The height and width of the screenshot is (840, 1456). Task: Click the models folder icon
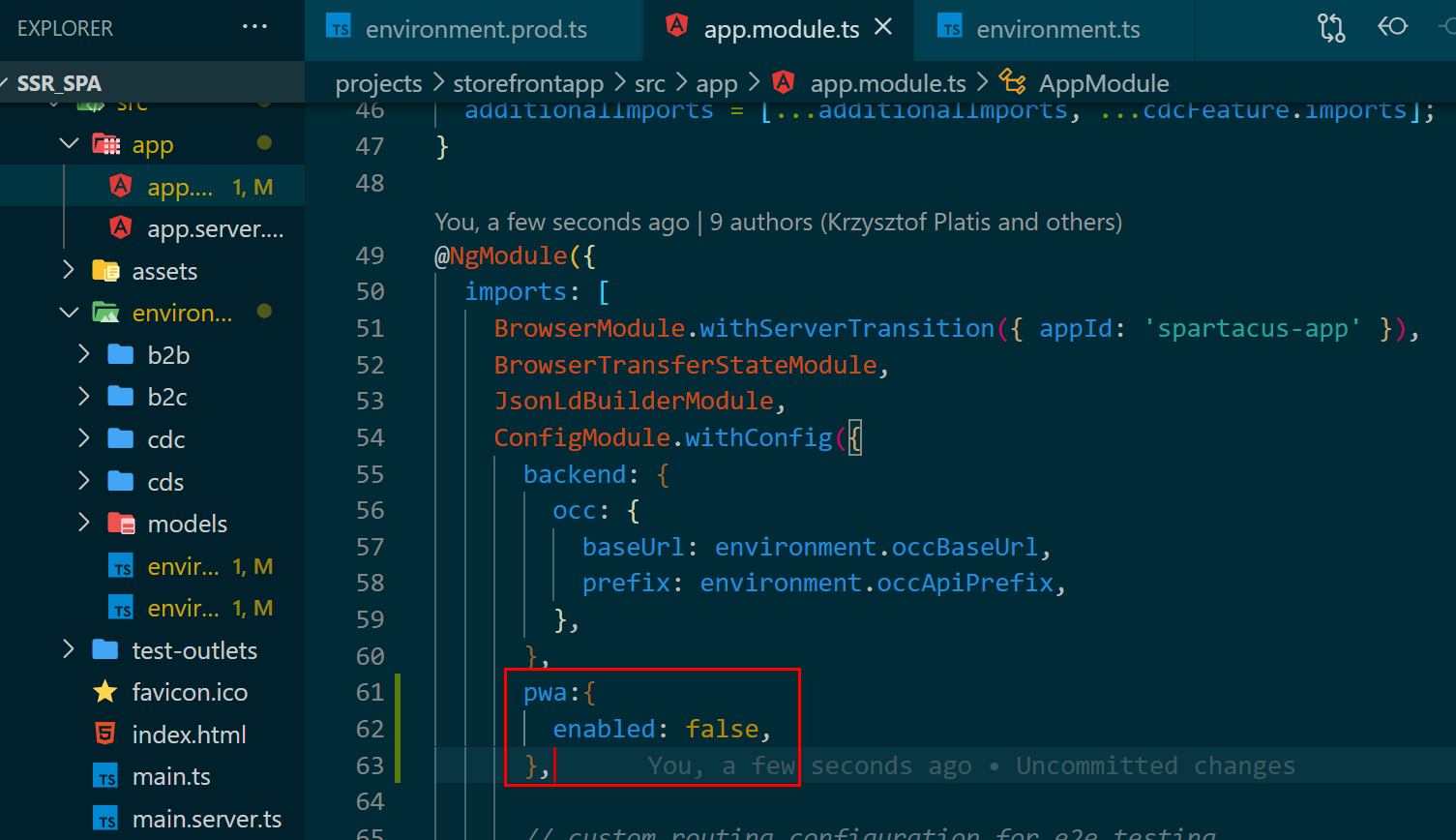(121, 524)
